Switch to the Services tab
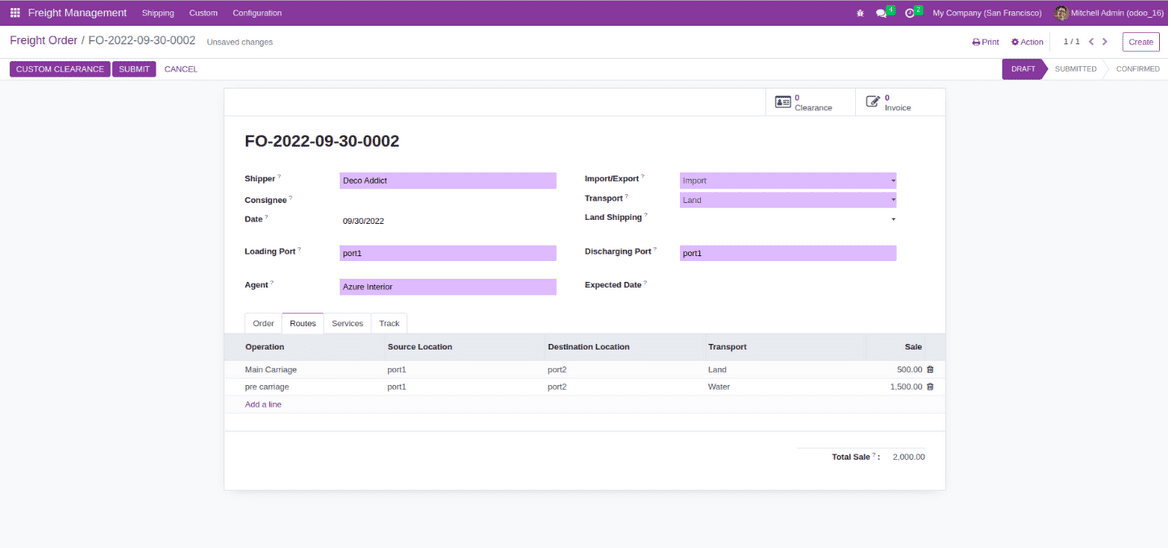Screen dimensions: 1171x548 click(347, 323)
